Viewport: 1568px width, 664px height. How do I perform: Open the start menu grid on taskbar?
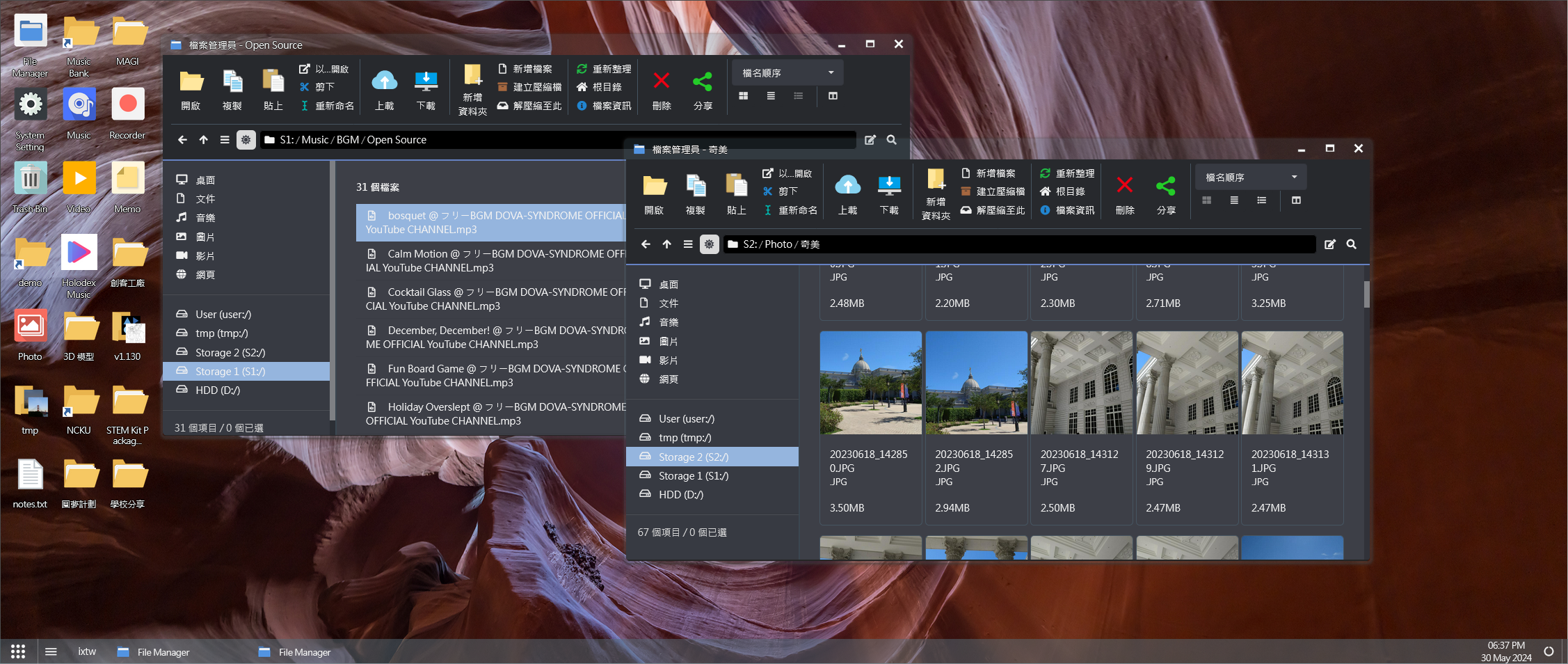[x=18, y=651]
